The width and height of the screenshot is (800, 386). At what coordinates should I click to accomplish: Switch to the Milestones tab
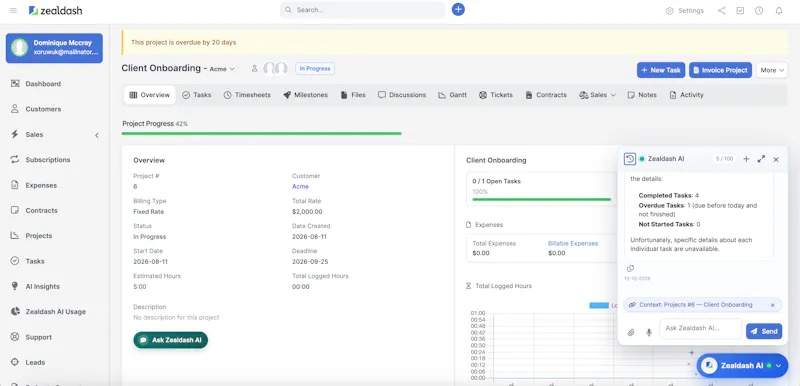[306, 95]
